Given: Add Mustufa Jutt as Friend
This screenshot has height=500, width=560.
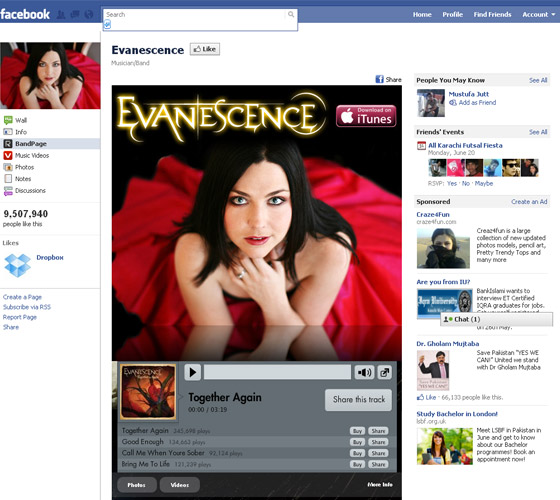Looking at the screenshot, I should click(472, 103).
